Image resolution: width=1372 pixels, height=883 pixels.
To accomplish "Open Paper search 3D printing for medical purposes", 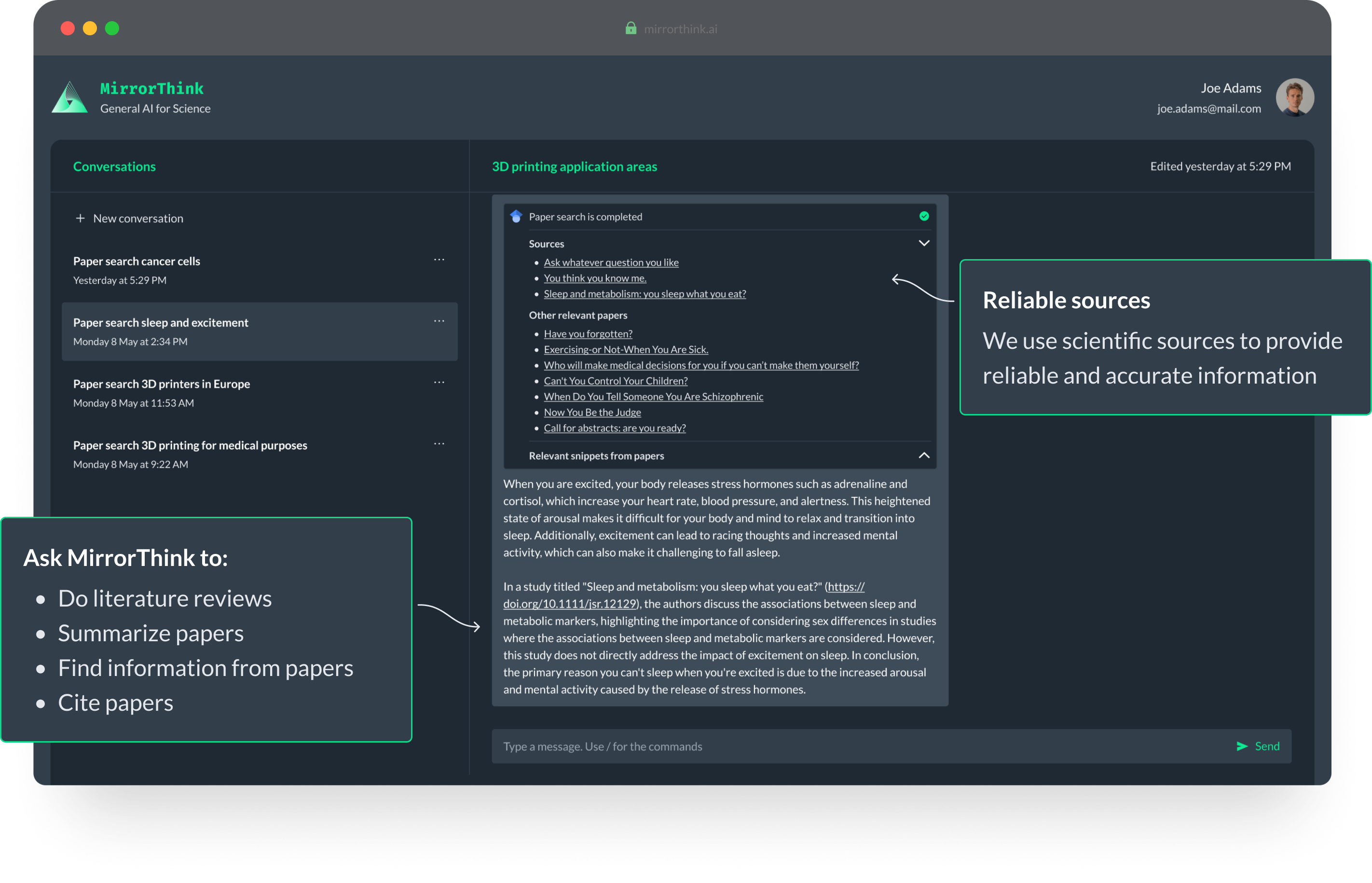I will click(x=190, y=445).
